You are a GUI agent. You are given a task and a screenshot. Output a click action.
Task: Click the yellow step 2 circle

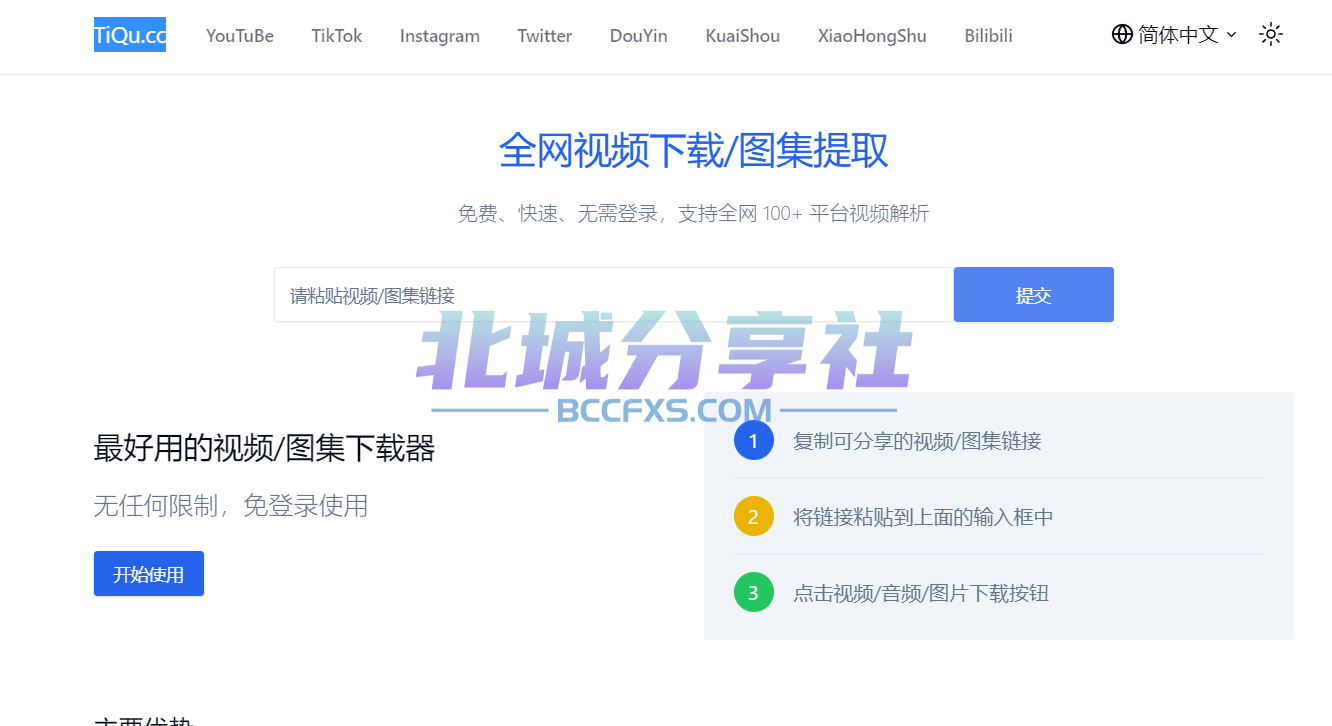(754, 516)
